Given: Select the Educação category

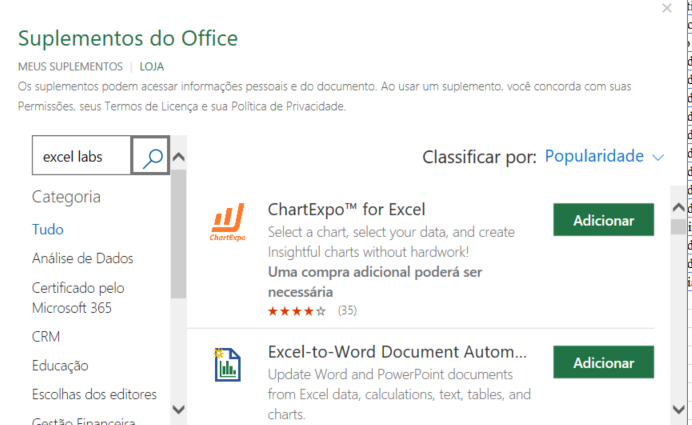Looking at the screenshot, I should pos(60,365).
